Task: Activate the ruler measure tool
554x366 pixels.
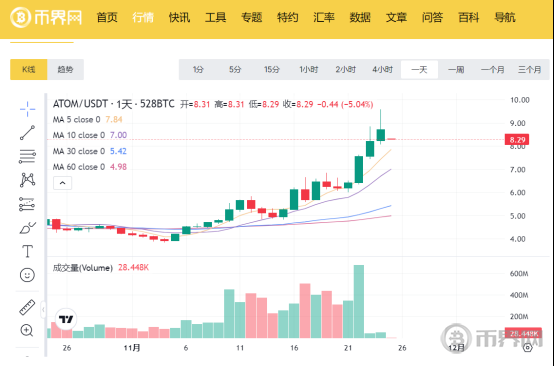Action: pos(27,307)
